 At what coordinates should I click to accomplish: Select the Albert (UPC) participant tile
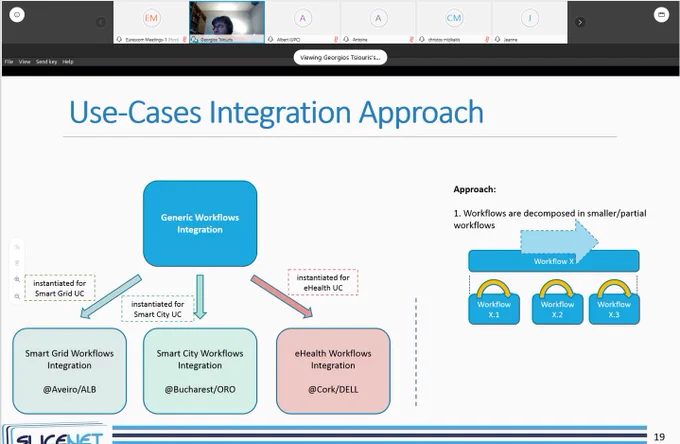click(302, 22)
